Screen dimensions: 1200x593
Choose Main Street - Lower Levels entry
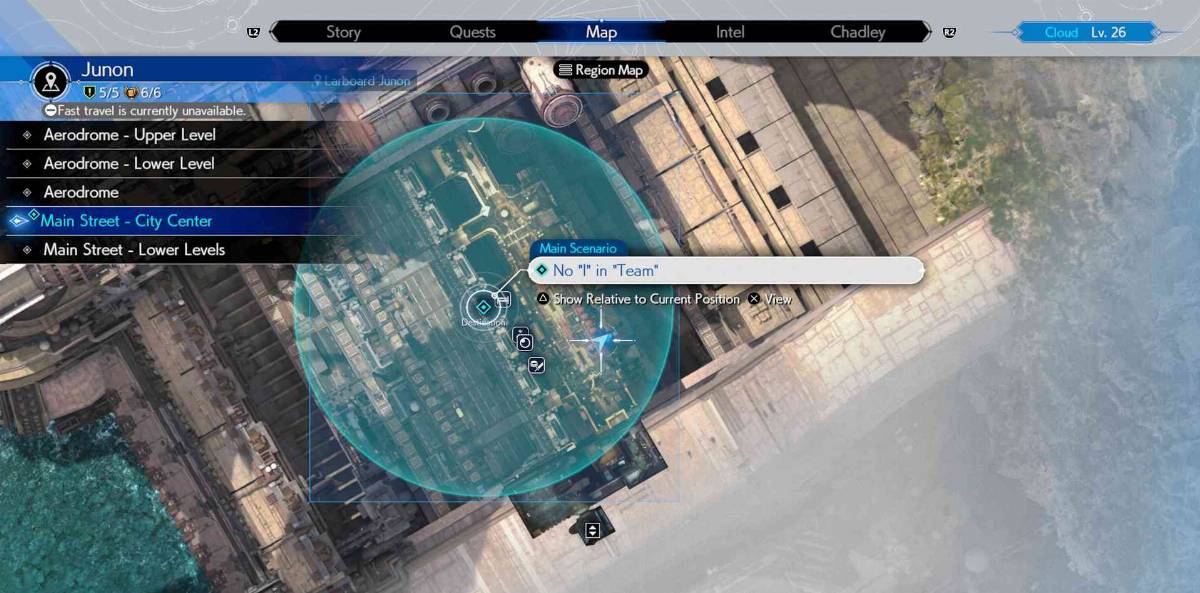(x=134, y=250)
